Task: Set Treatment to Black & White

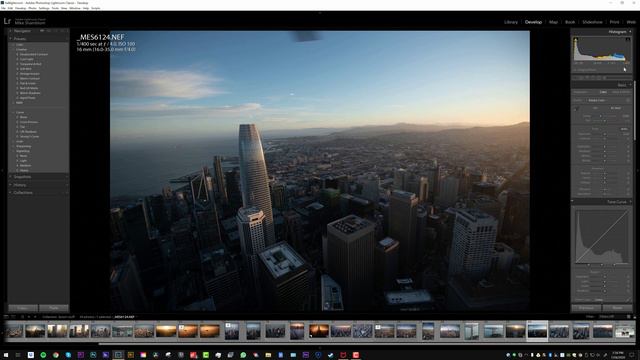Action: (x=621, y=92)
